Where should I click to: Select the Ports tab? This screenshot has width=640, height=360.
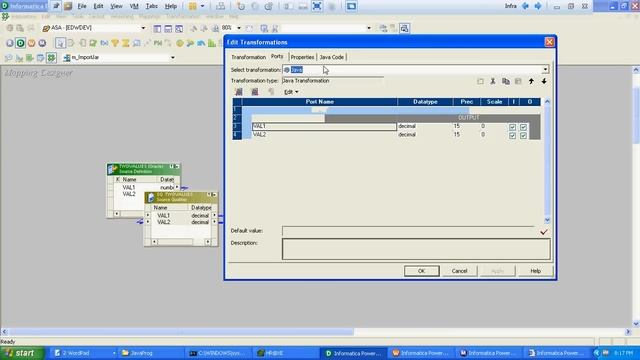(277, 56)
